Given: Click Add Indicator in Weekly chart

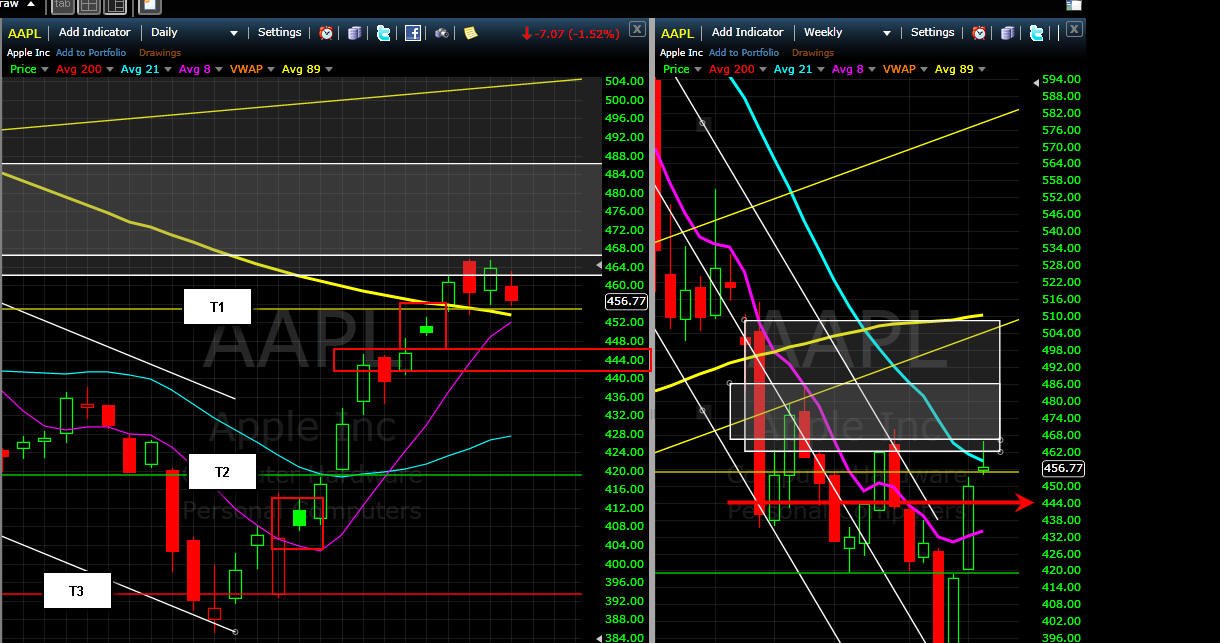Looking at the screenshot, I should 748,33.
